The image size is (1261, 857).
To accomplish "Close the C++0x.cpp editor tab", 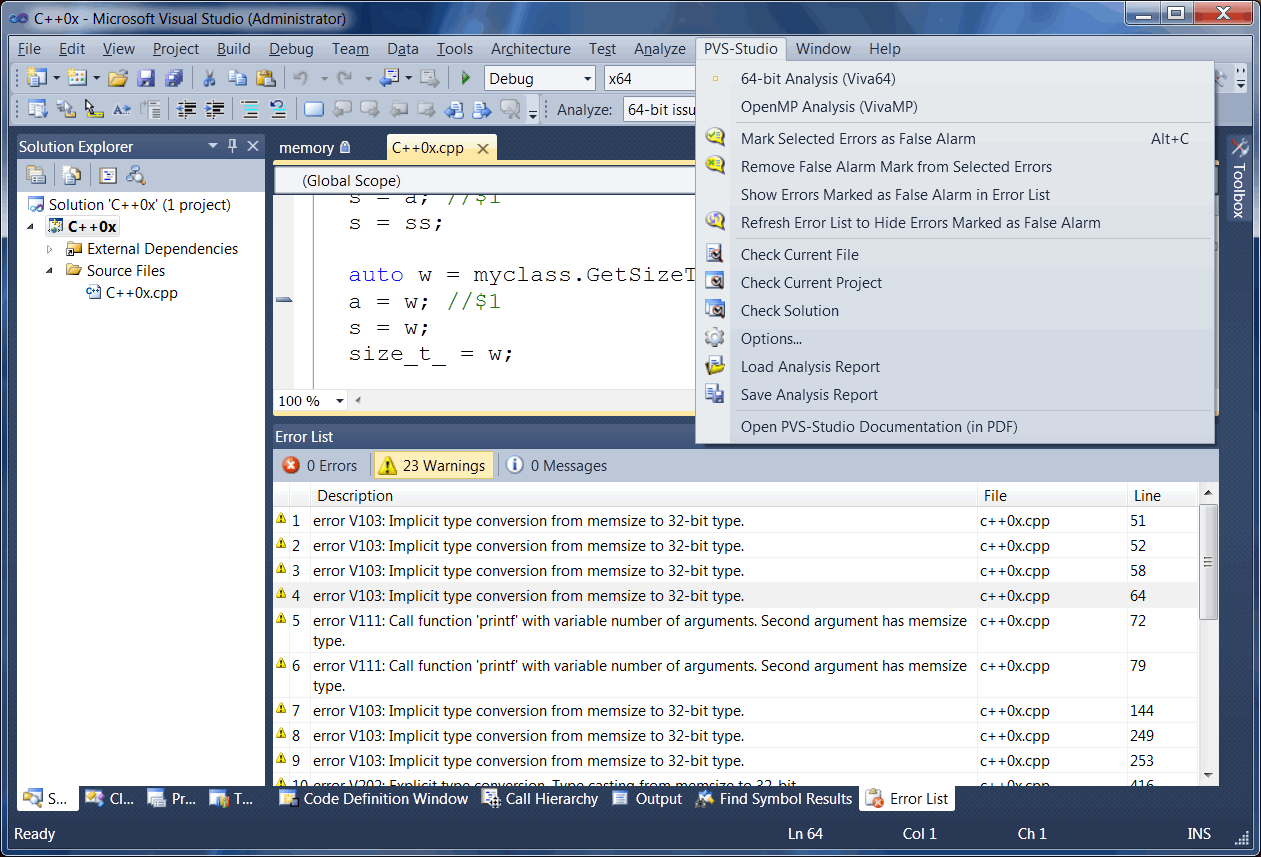I will point(482,148).
